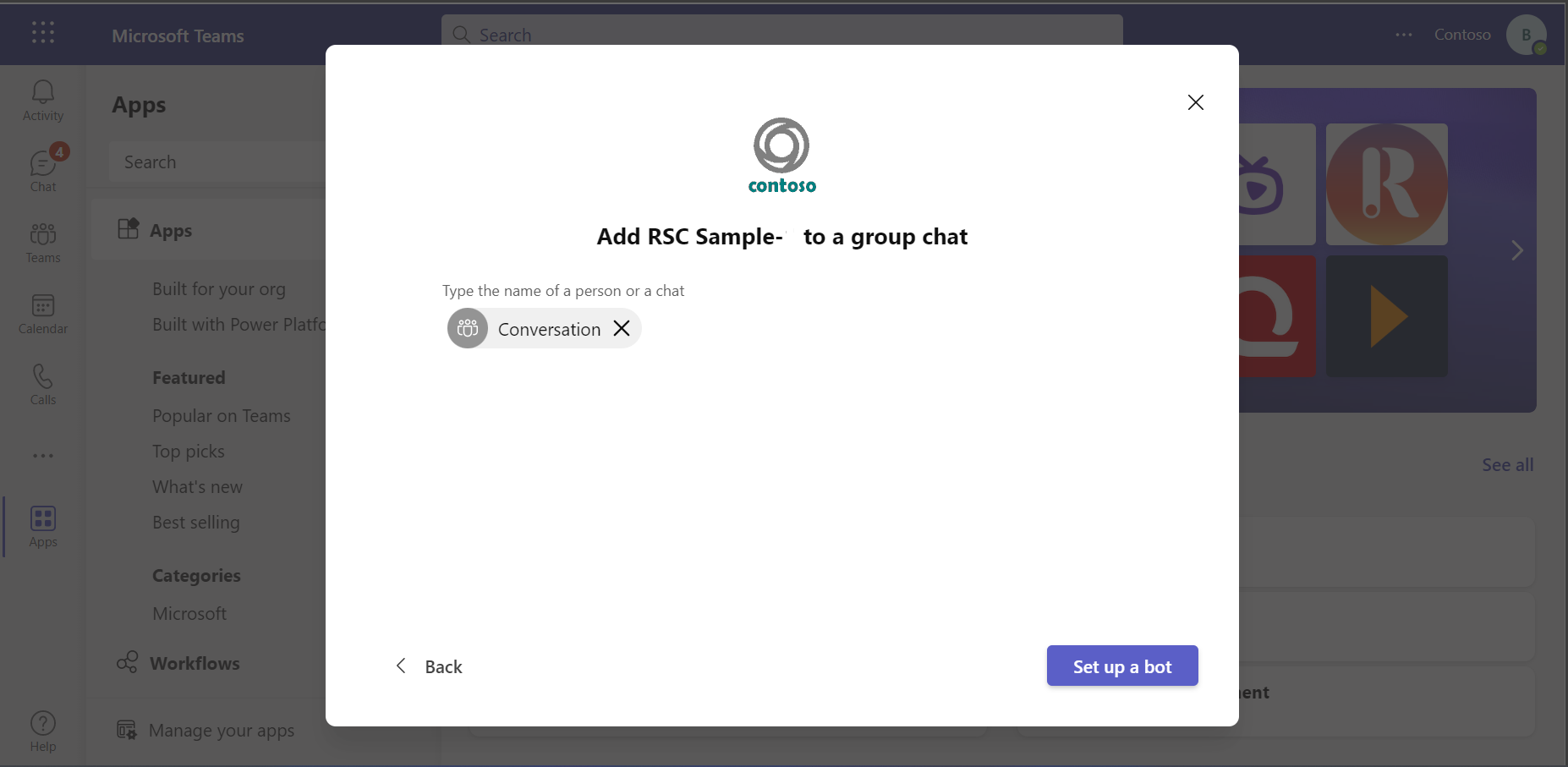Open Popular on Teams list
The height and width of the screenshot is (767, 1568).
point(222,416)
